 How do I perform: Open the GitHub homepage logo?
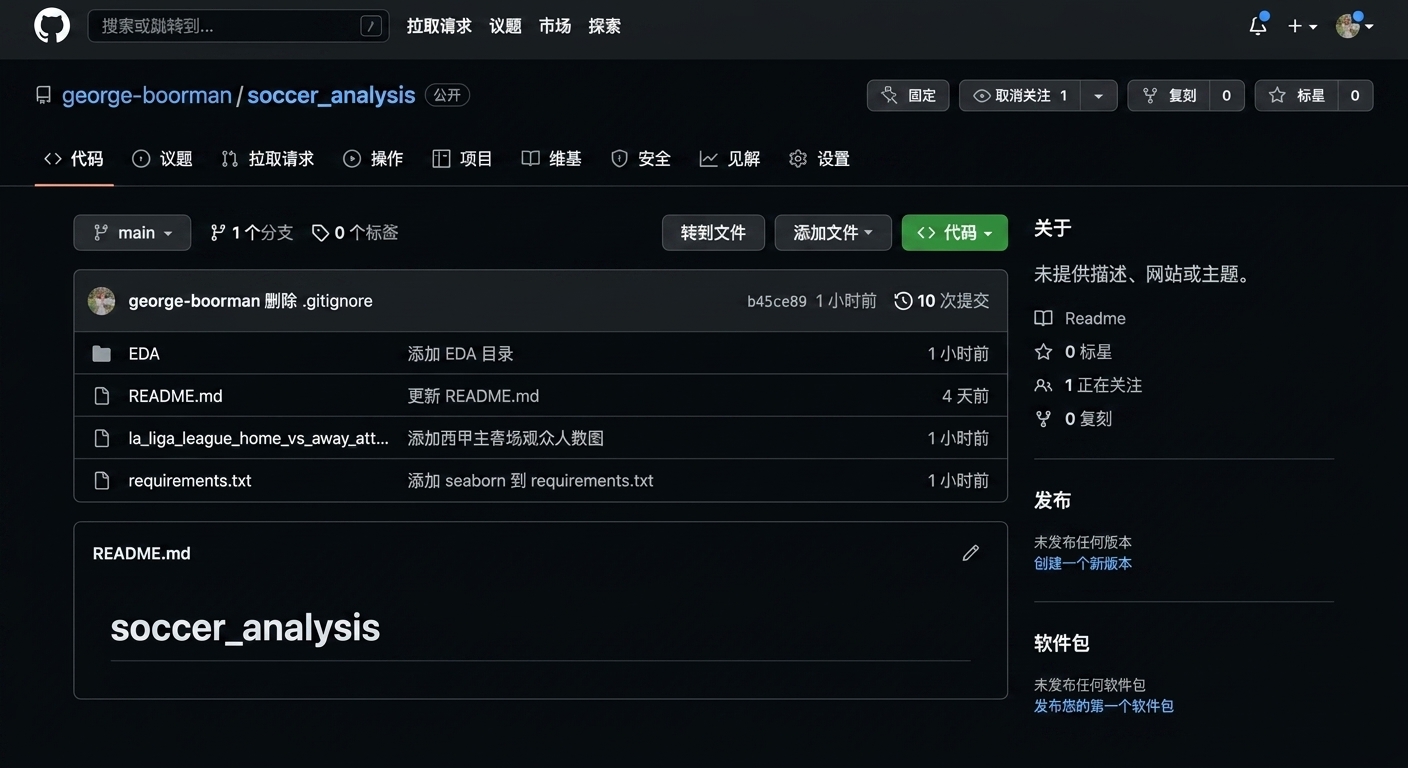click(52, 26)
